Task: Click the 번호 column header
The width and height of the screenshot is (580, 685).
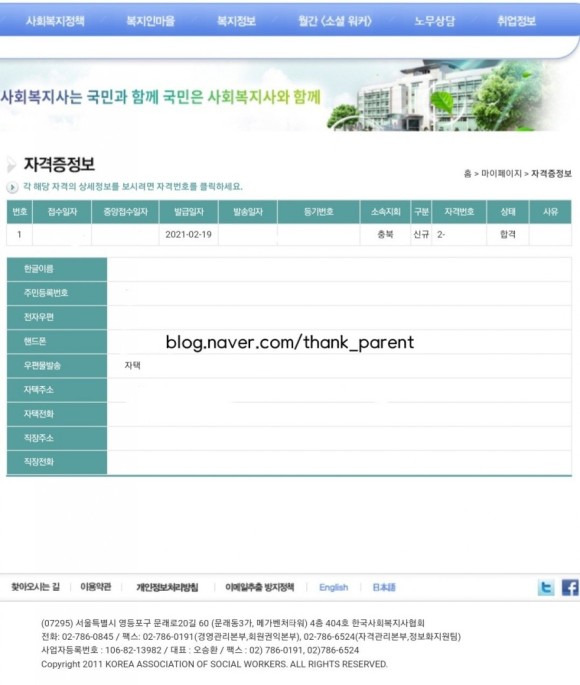Action: pos(20,212)
